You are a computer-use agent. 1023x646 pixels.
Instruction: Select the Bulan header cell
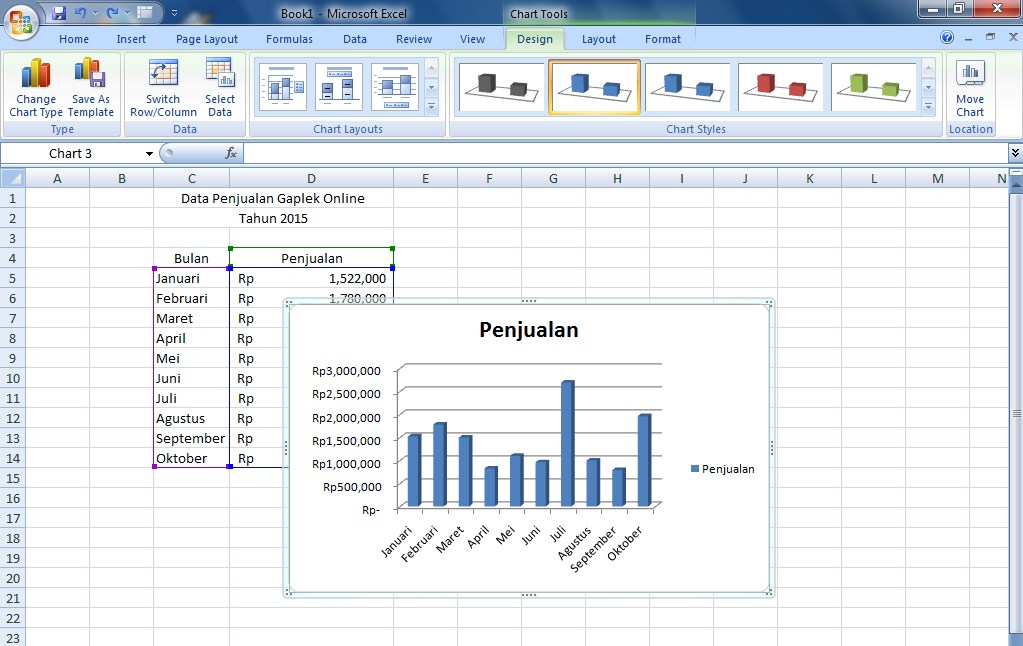(x=191, y=258)
